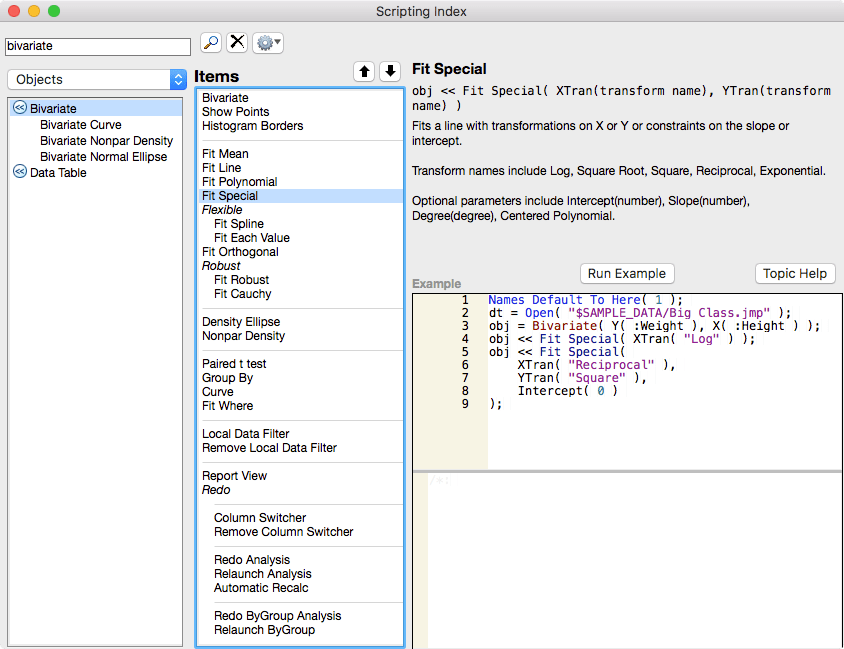Choose Fit Orthogonal from the Items list

[240, 252]
